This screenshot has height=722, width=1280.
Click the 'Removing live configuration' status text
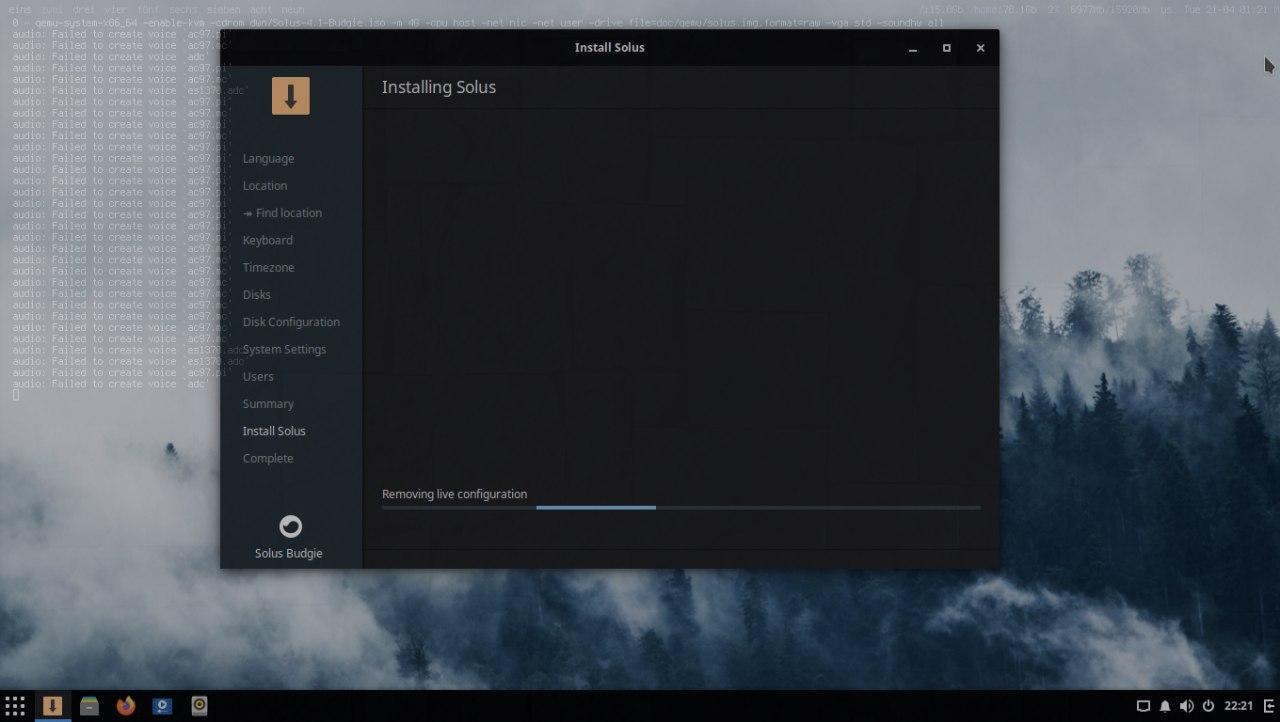(454, 494)
